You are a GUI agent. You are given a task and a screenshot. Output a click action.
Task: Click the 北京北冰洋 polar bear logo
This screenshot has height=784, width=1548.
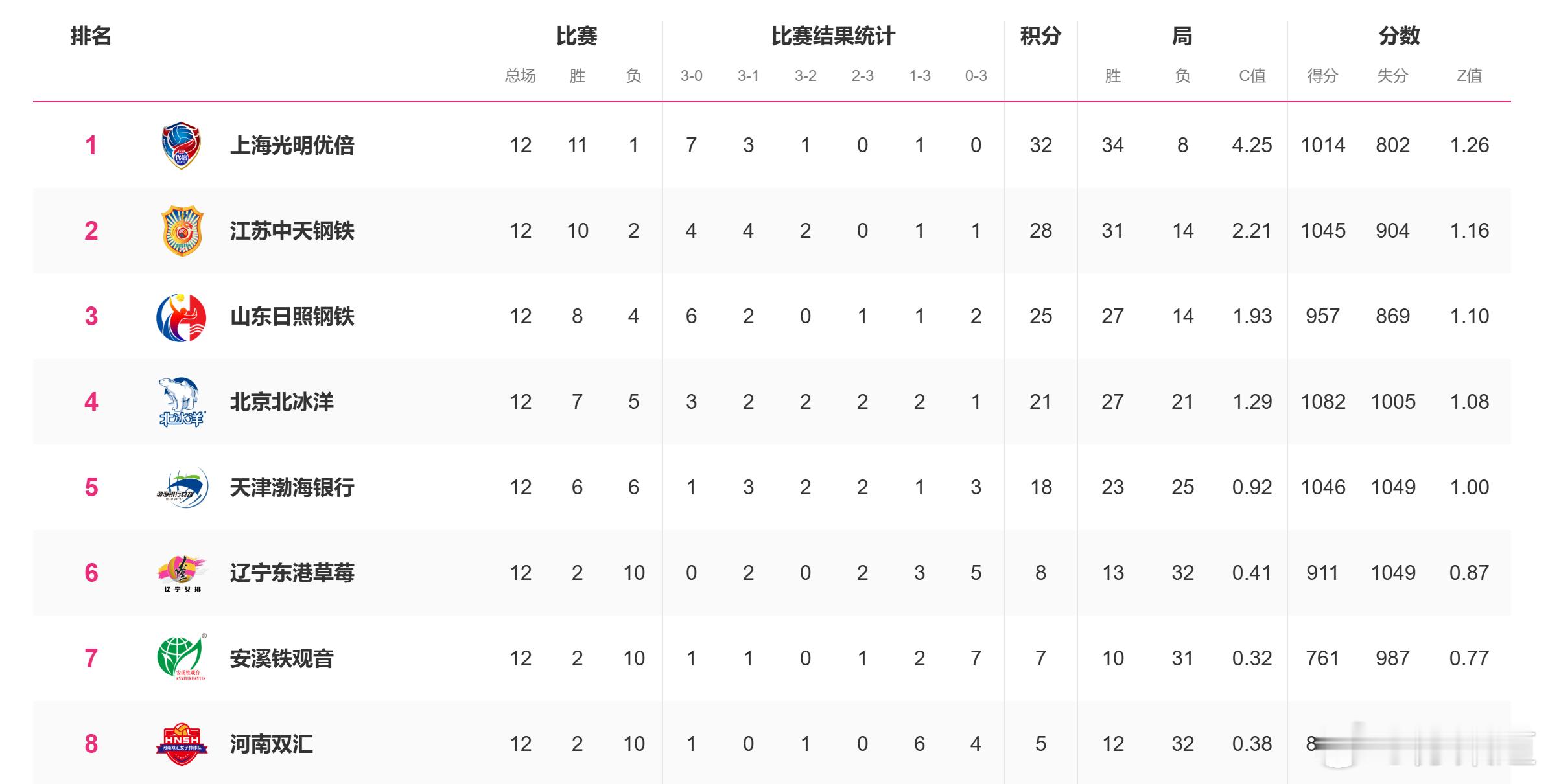[x=182, y=402]
